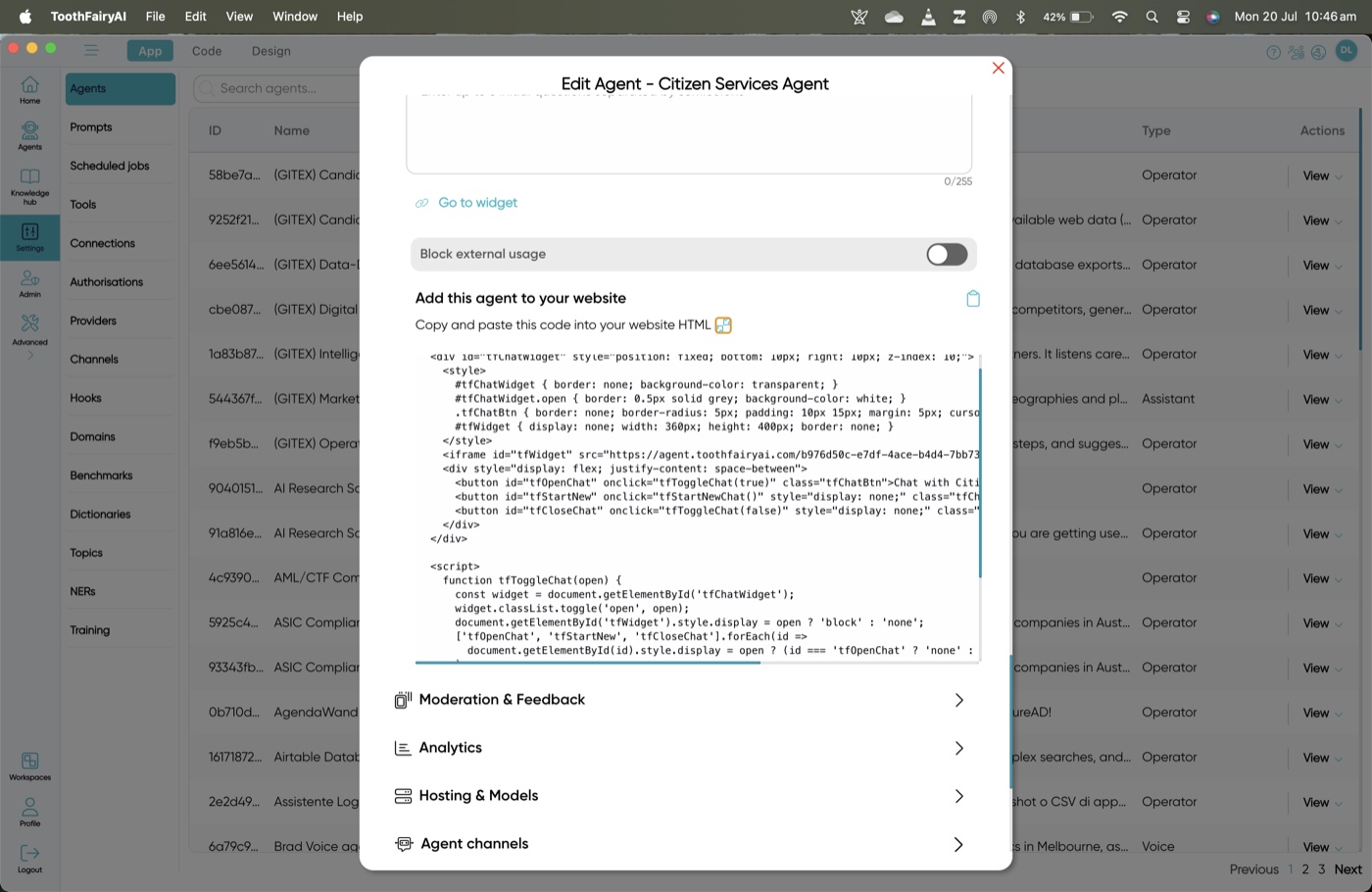Open the Window menu
This screenshot has width=1372, height=892.
click(295, 17)
